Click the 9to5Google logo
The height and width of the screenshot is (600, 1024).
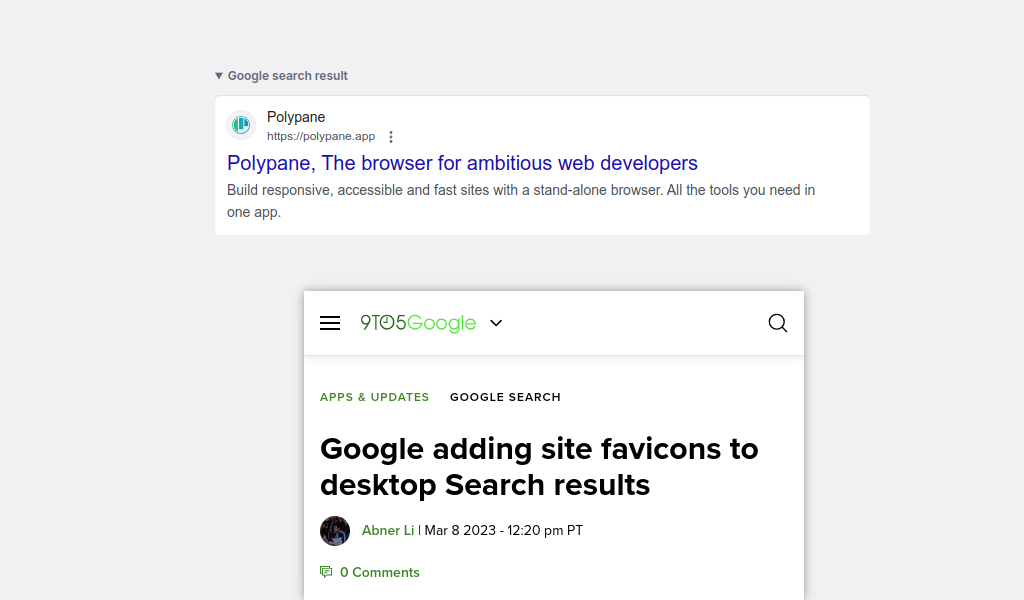pyautogui.click(x=418, y=323)
